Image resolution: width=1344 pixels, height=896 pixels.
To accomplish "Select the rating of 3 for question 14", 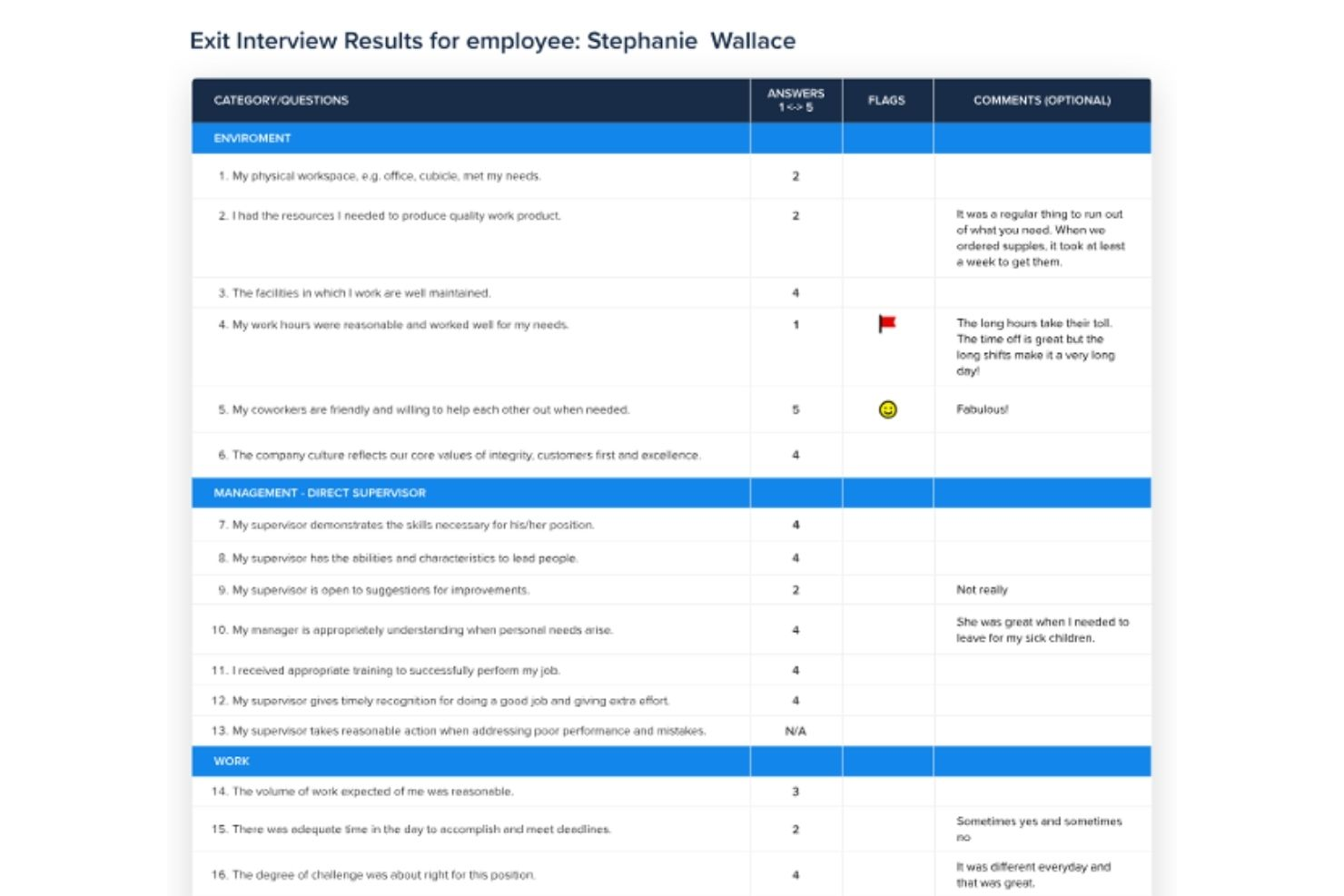I will [x=795, y=791].
